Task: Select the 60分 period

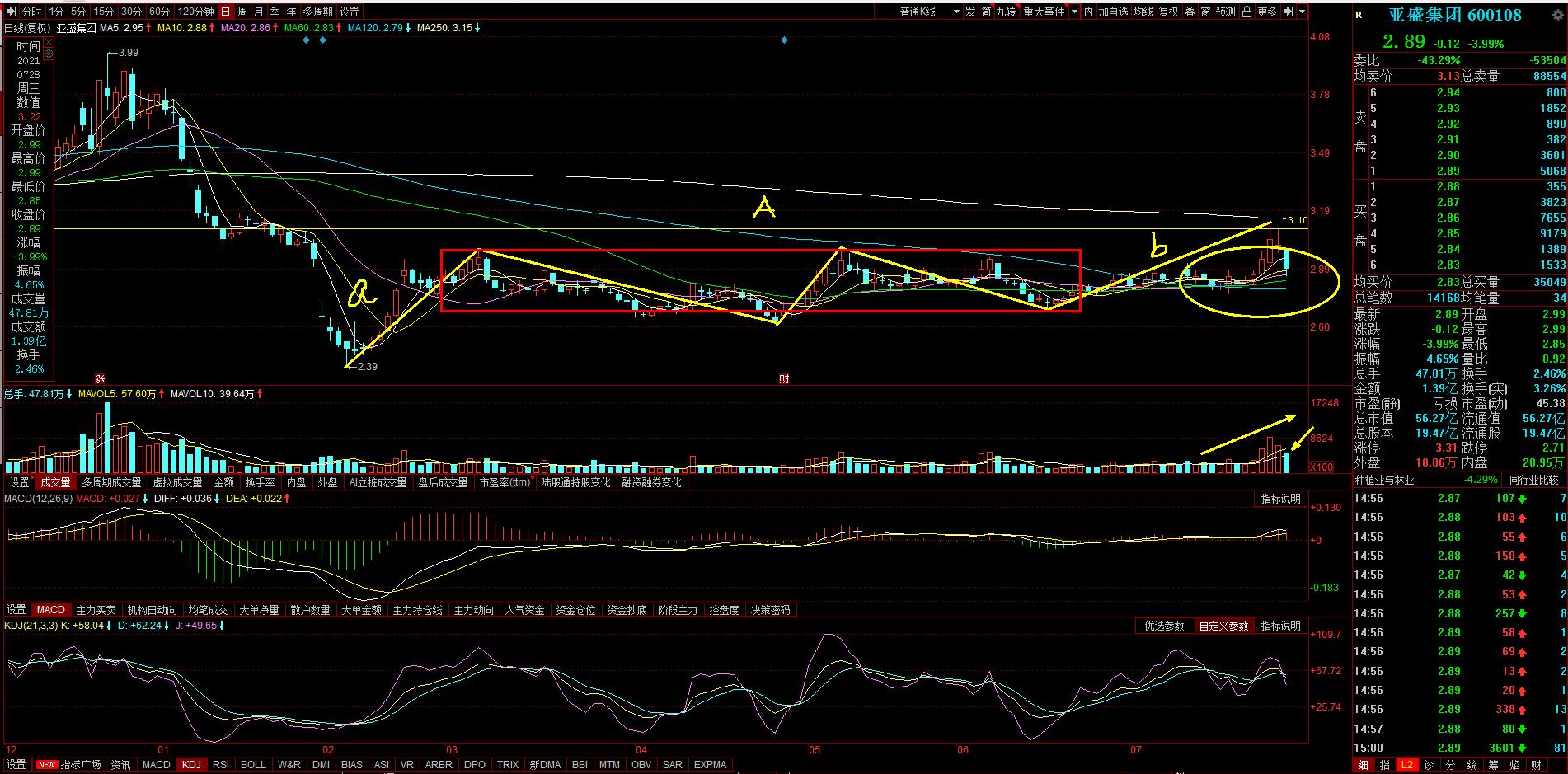Action: 159,12
